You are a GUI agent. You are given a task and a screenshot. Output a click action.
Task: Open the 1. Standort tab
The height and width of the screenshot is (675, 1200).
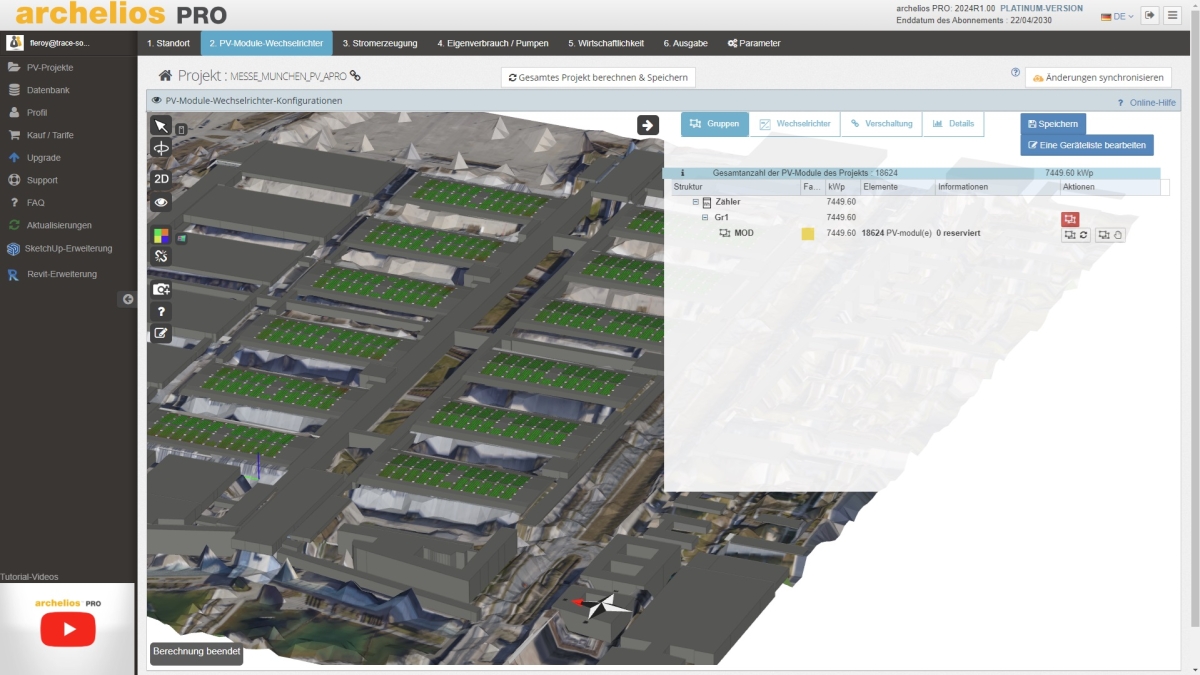tap(169, 43)
